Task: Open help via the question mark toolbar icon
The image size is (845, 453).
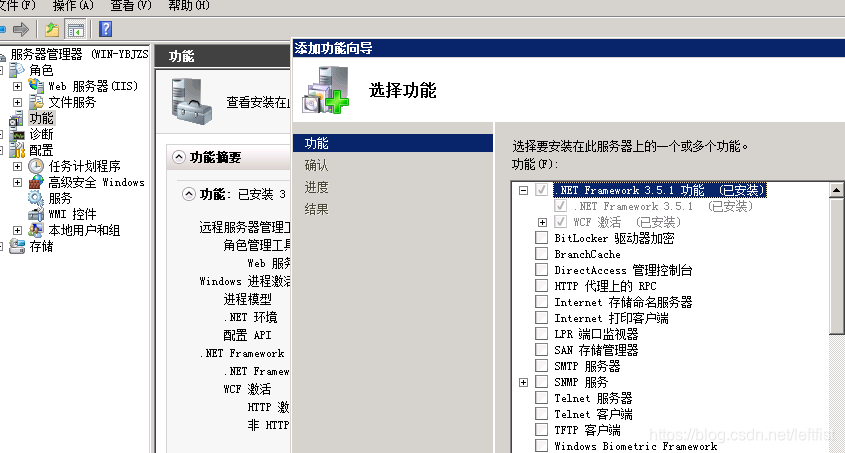Action: pos(106,29)
